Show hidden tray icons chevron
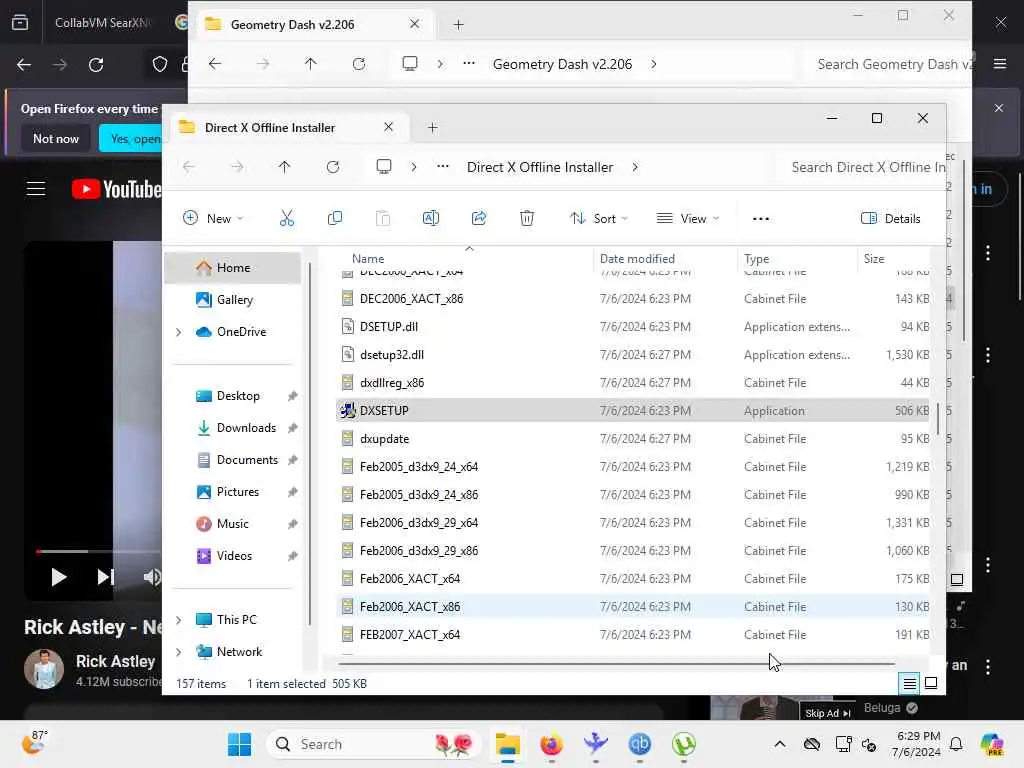 click(x=780, y=744)
